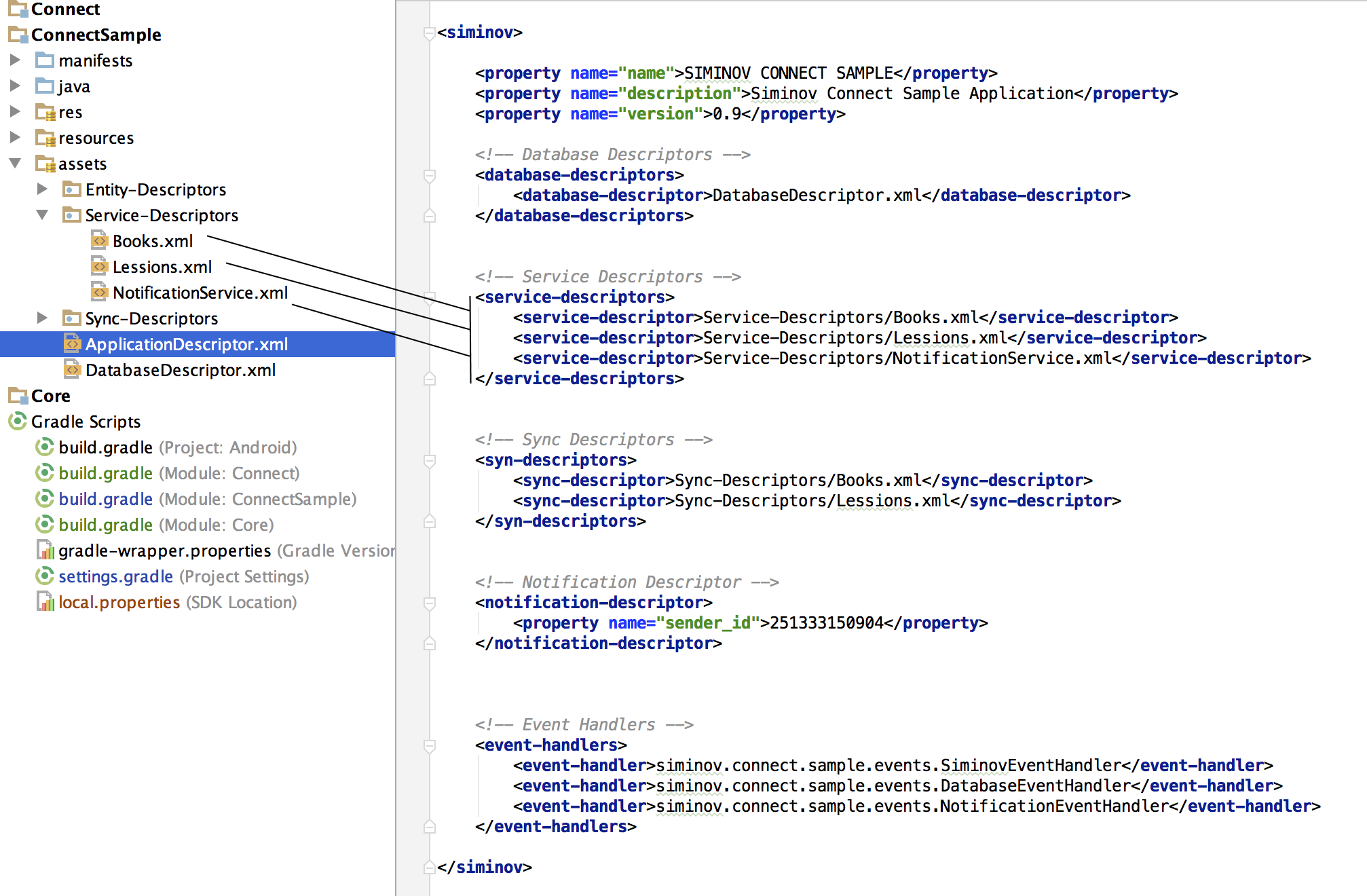Open build.gradle for Project Android
This screenshot has width=1367, height=896.
pyautogui.click(x=105, y=447)
